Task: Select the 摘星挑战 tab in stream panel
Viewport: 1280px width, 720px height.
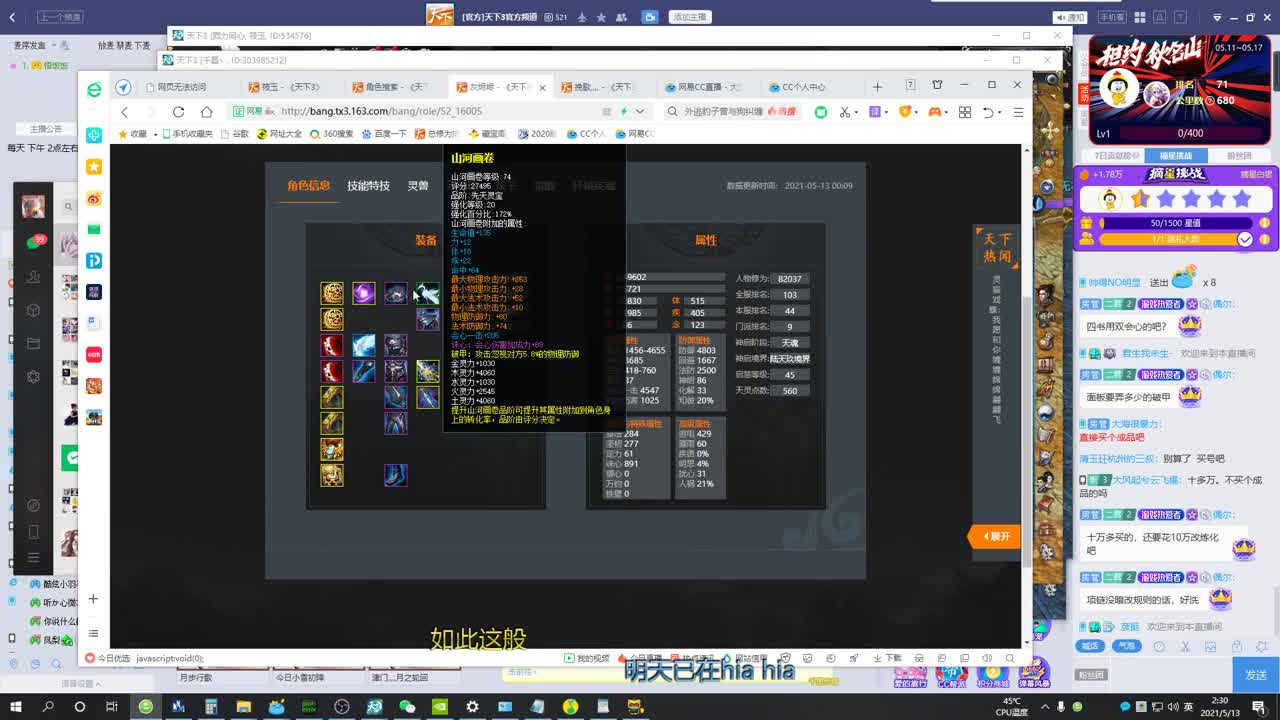Action: pyautogui.click(x=1176, y=156)
